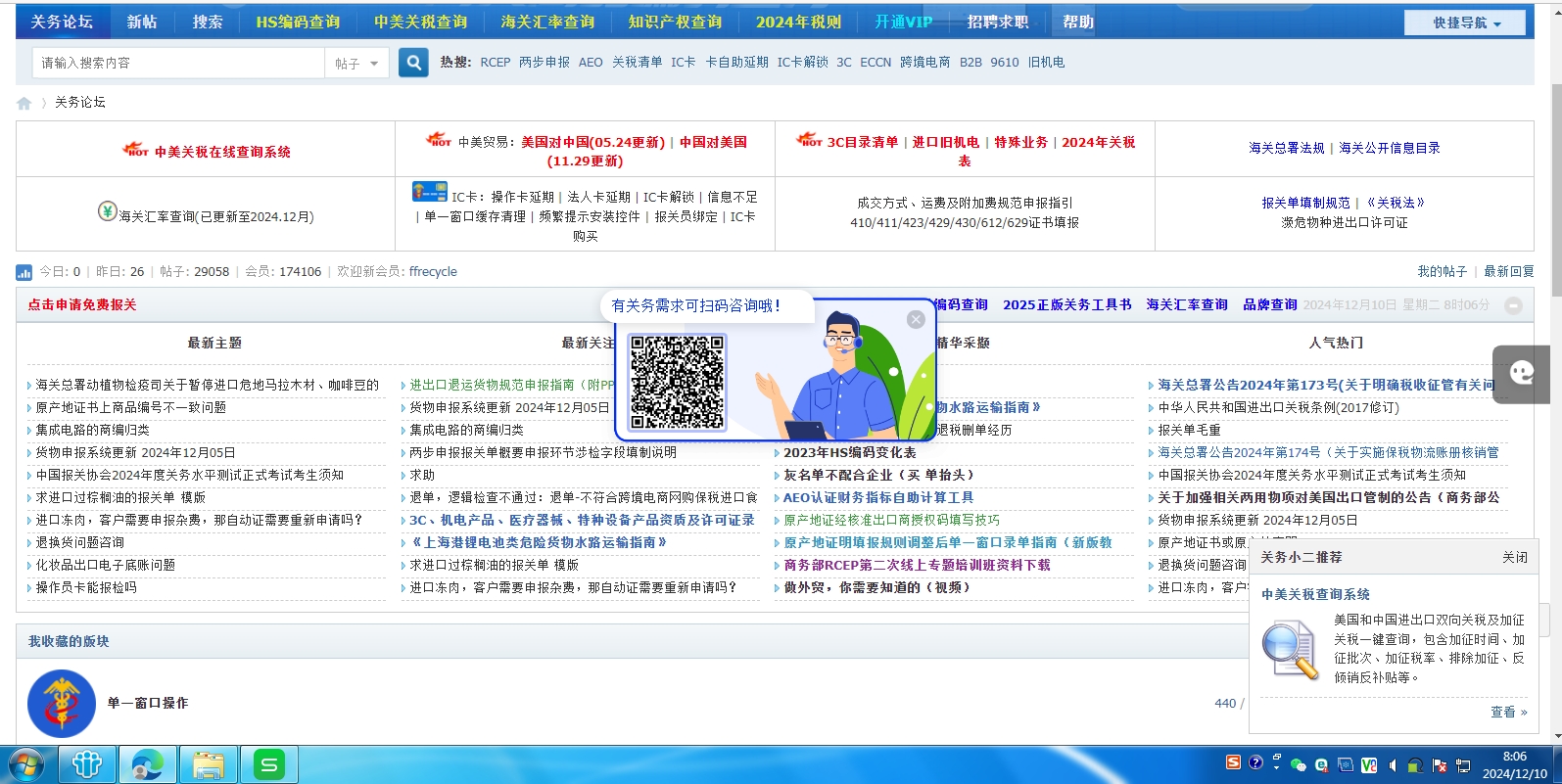1562x784 pixels.
Task: Click the volume speaker tray icon
Action: (1393, 765)
